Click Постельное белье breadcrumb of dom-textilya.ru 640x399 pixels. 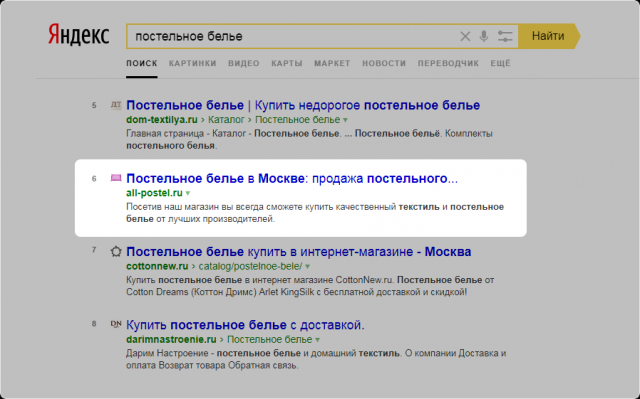pos(298,120)
